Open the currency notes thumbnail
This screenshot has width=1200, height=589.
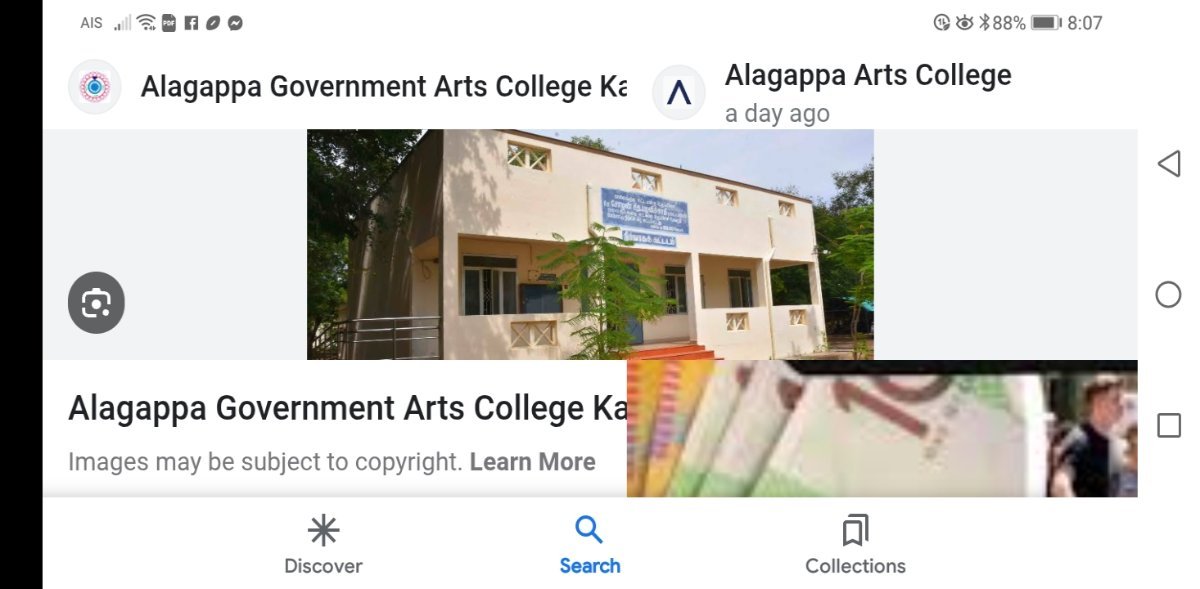click(882, 428)
